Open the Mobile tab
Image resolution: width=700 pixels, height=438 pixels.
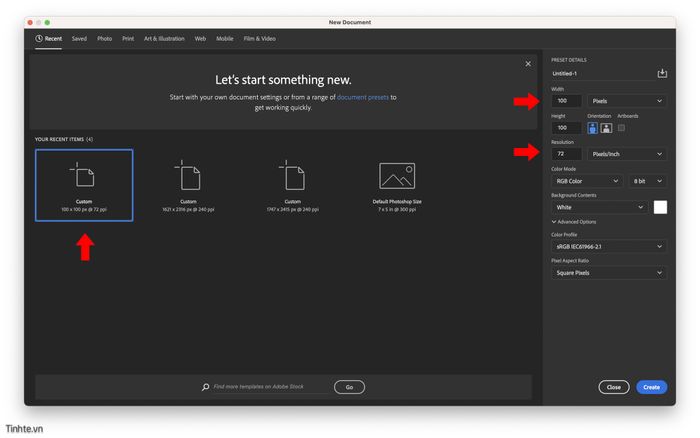[x=225, y=39]
